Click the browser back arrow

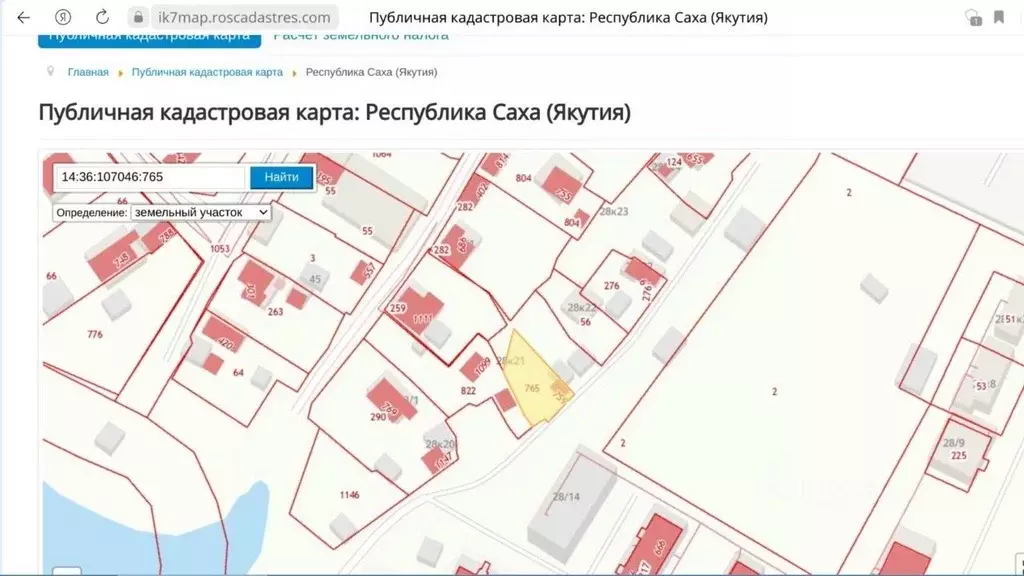pos(22,16)
